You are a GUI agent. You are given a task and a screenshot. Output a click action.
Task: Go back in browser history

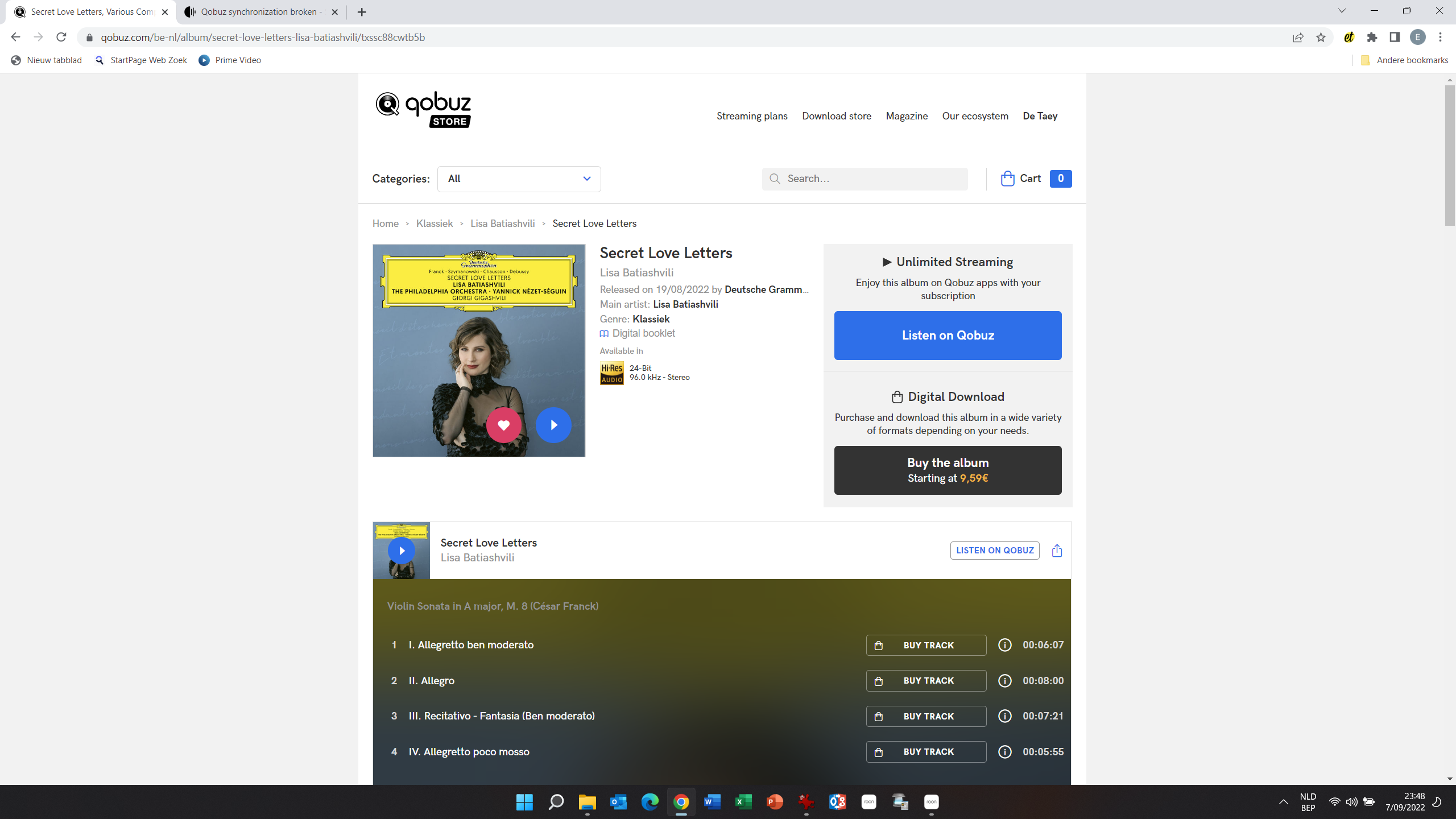point(15,37)
